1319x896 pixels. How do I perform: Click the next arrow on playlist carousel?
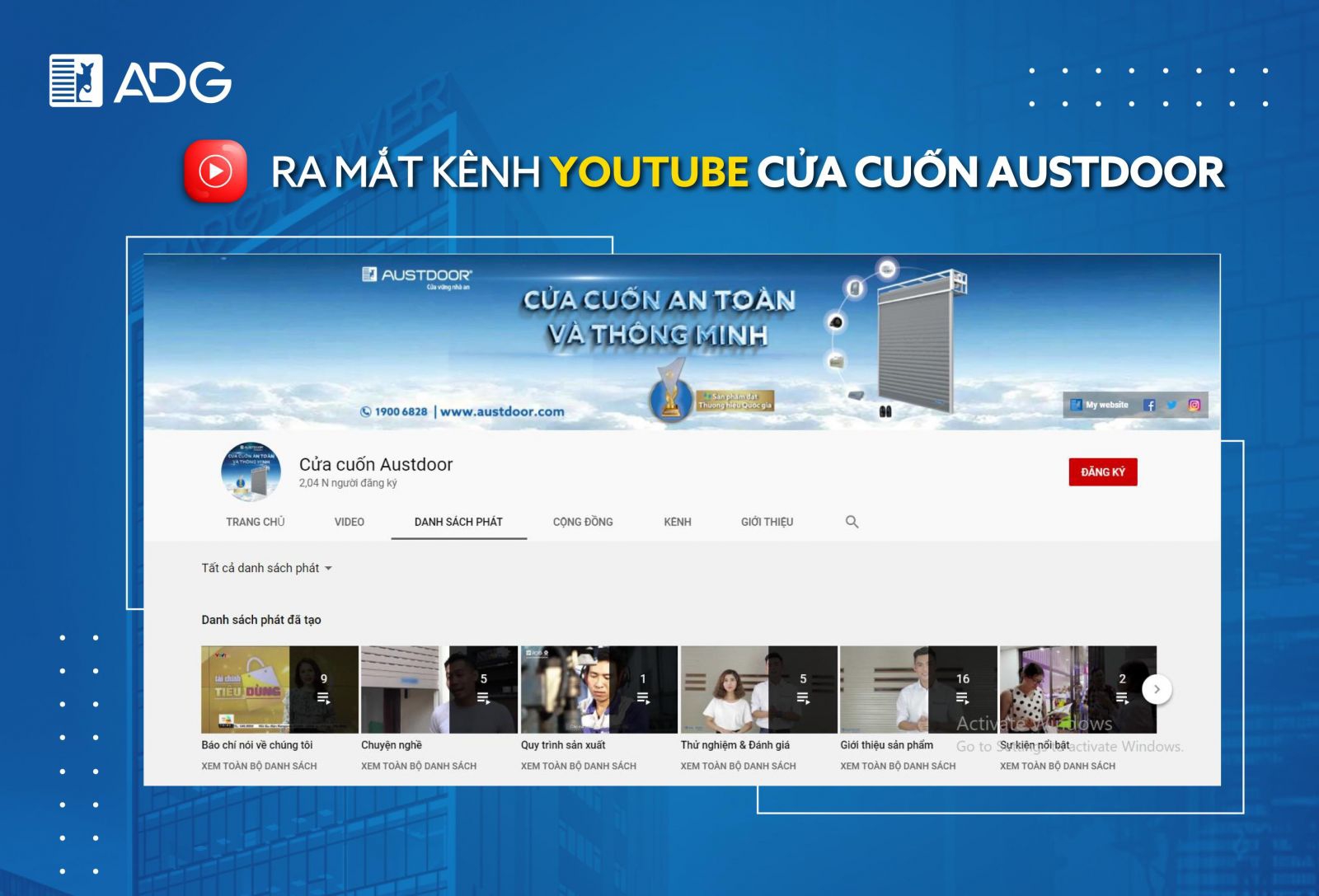[1157, 689]
